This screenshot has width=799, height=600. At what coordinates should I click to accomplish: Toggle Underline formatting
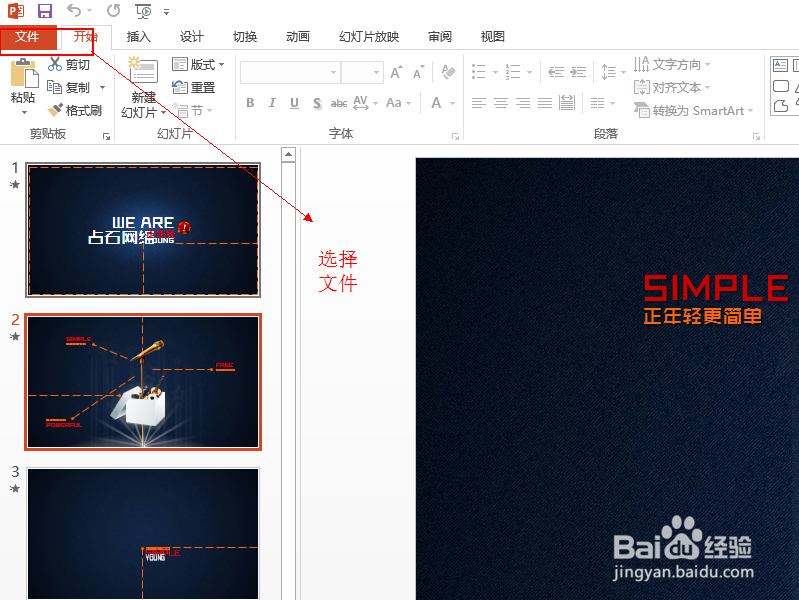pos(294,103)
